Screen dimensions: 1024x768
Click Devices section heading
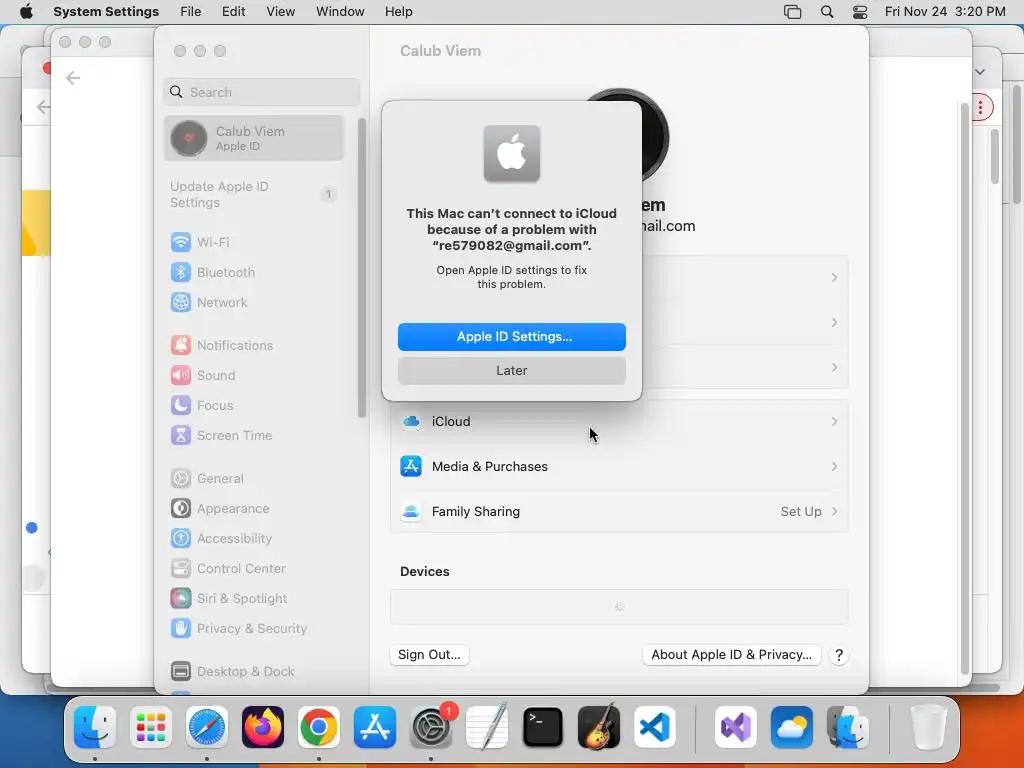coord(424,571)
